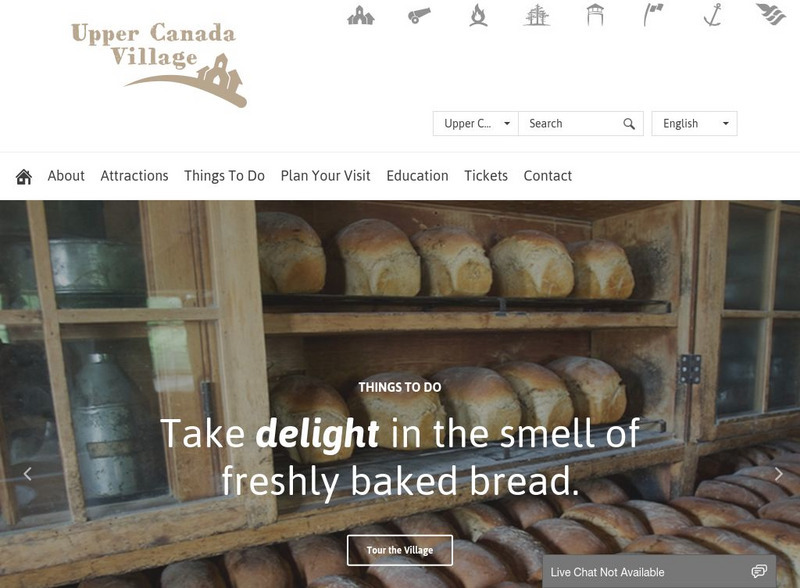
Task: Show the previous slide with left arrow
Action: click(x=28, y=474)
